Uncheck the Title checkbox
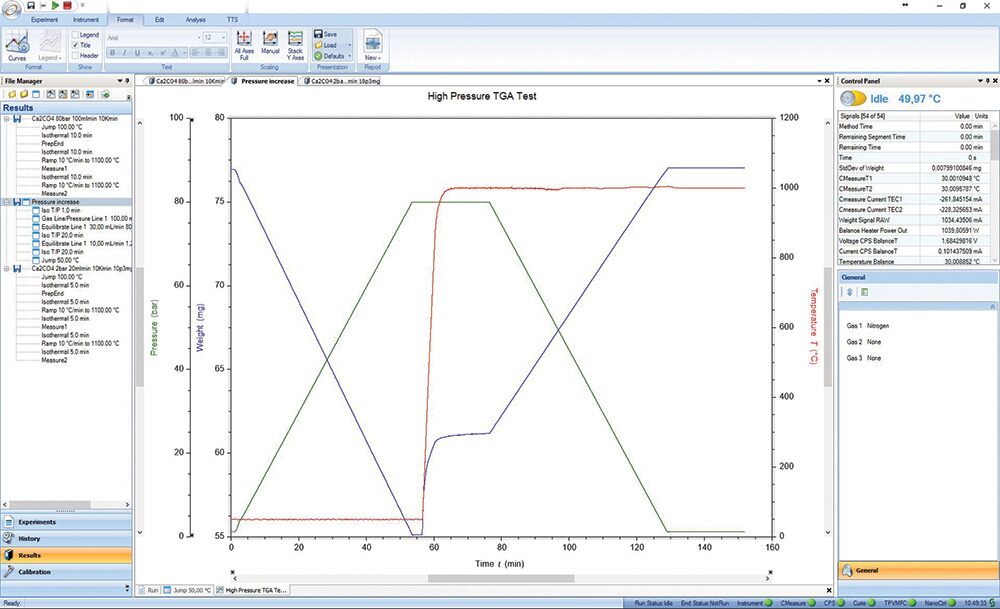Viewport: 1000px width, 609px height. coord(77,44)
